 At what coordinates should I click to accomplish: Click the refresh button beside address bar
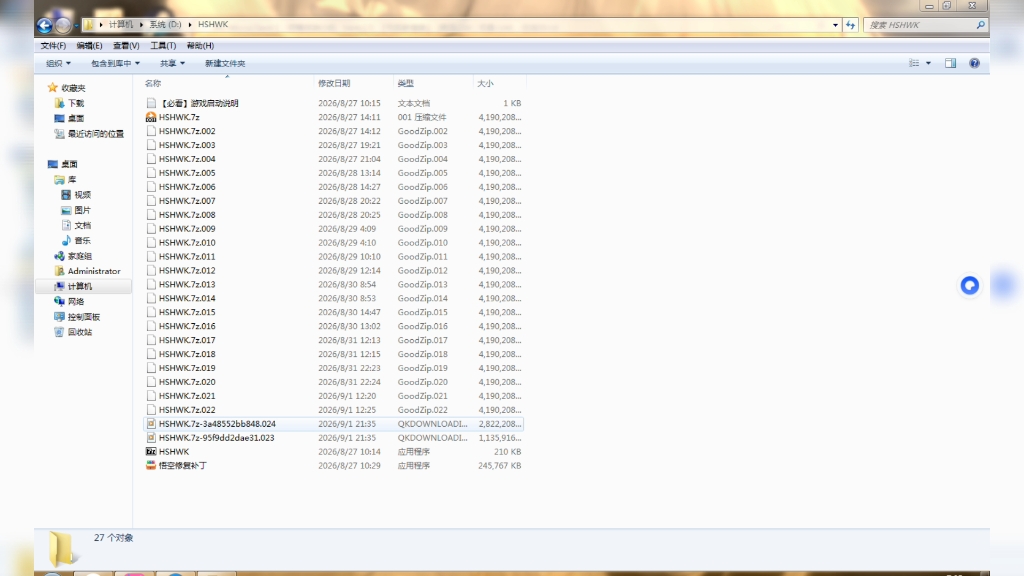[x=850, y=25]
